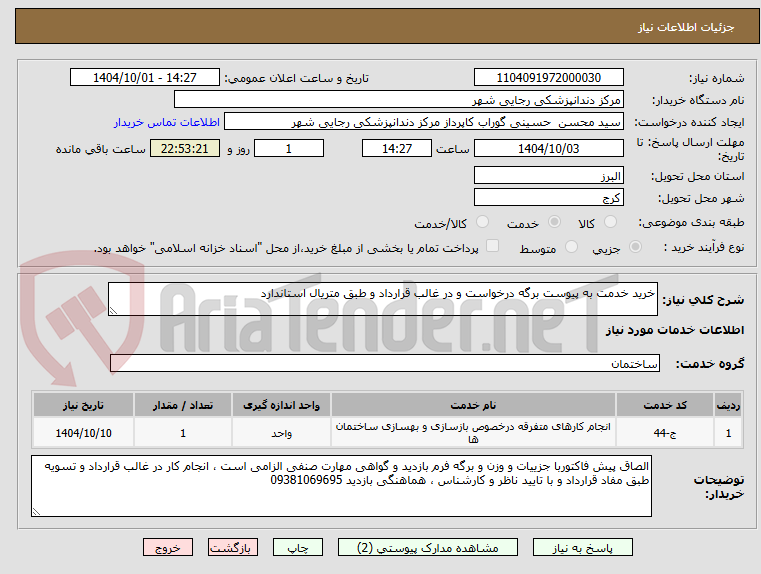Click the resize handle of توضیحات خریدار box
The width and height of the screenshot is (761, 574).
tap(36, 511)
